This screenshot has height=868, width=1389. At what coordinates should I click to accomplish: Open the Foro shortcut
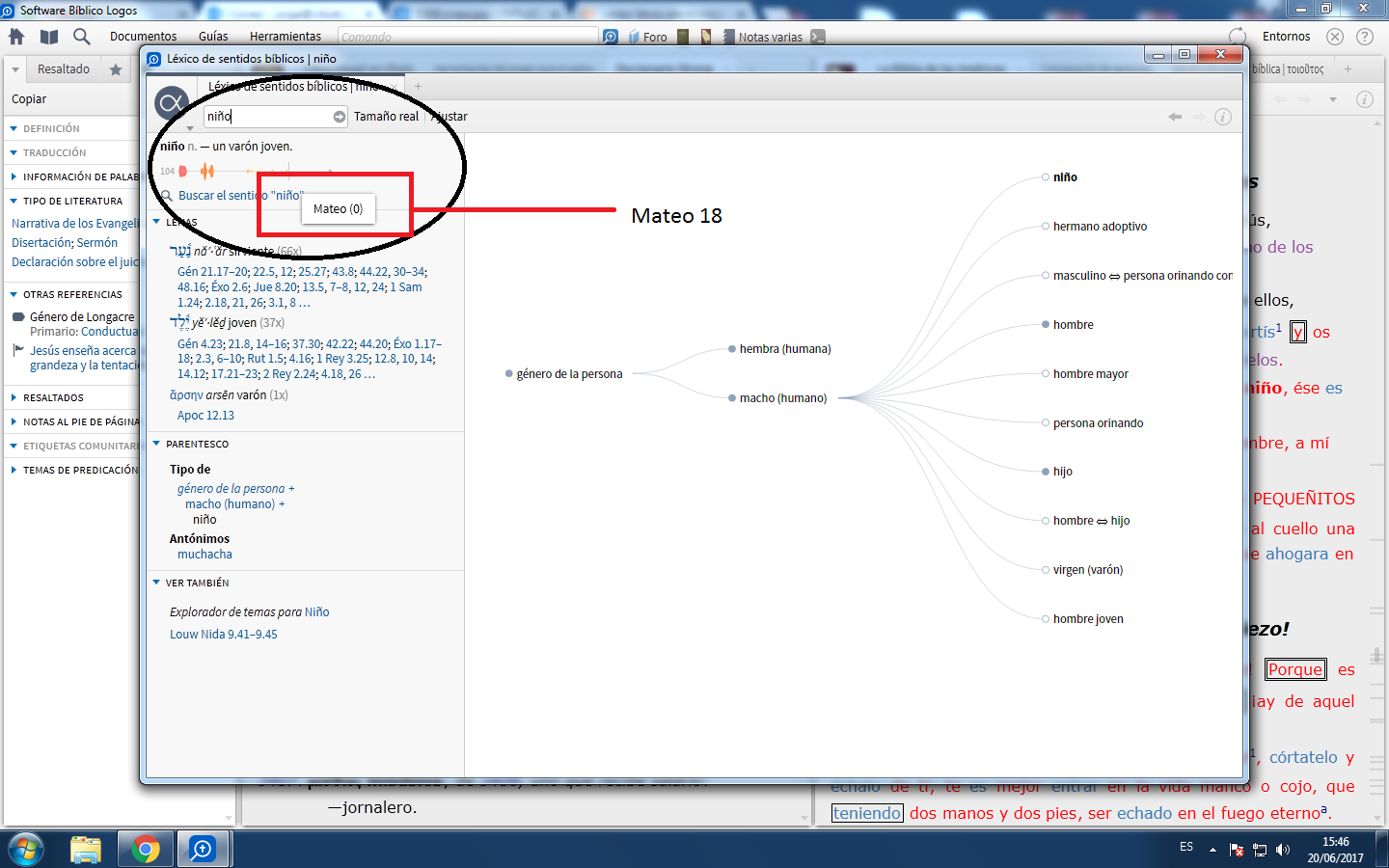[x=648, y=37]
